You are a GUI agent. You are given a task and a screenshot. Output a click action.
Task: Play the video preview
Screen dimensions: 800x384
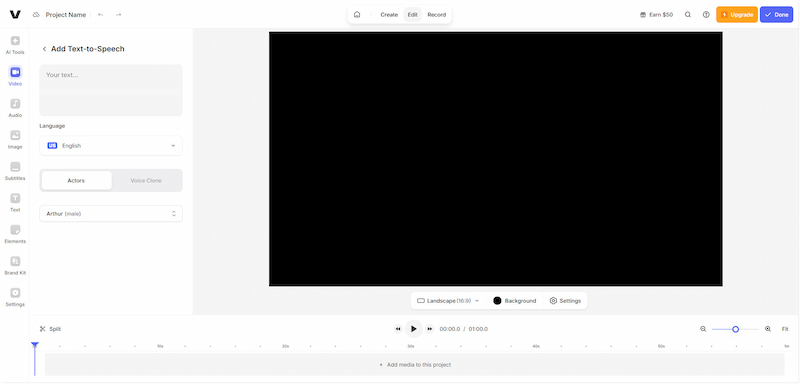[x=414, y=329]
